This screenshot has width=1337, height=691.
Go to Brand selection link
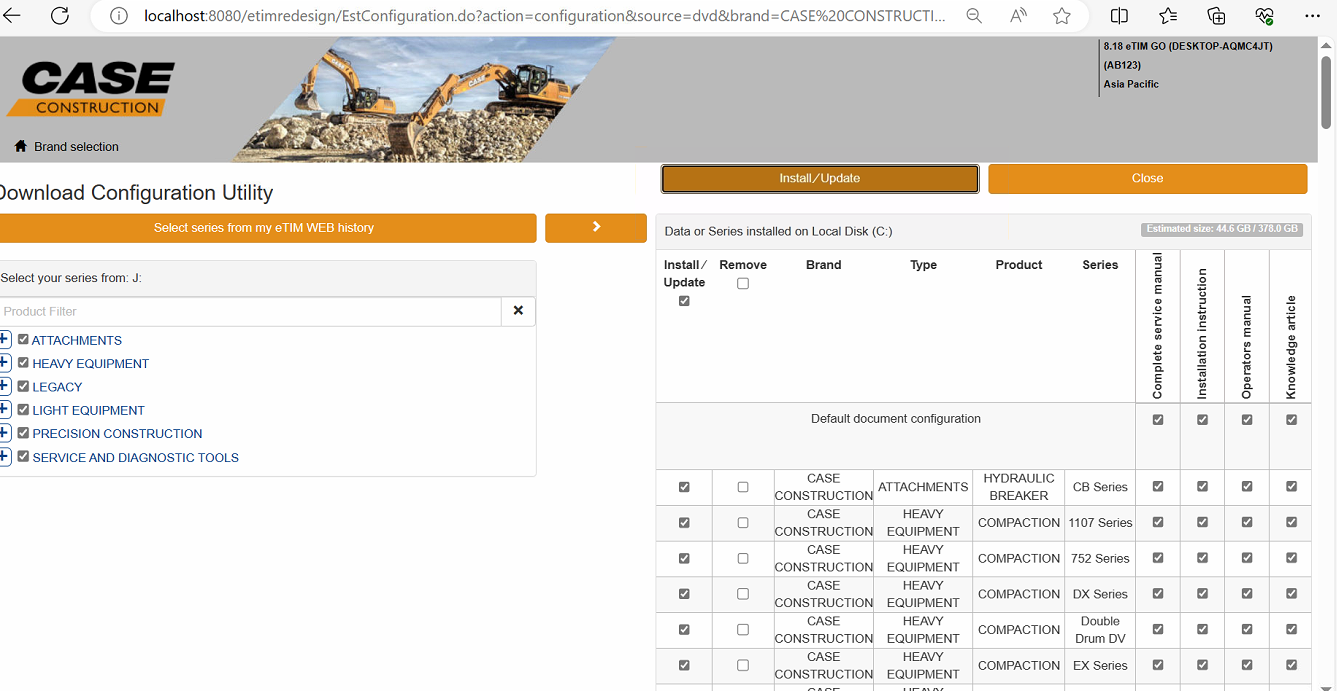point(76,147)
